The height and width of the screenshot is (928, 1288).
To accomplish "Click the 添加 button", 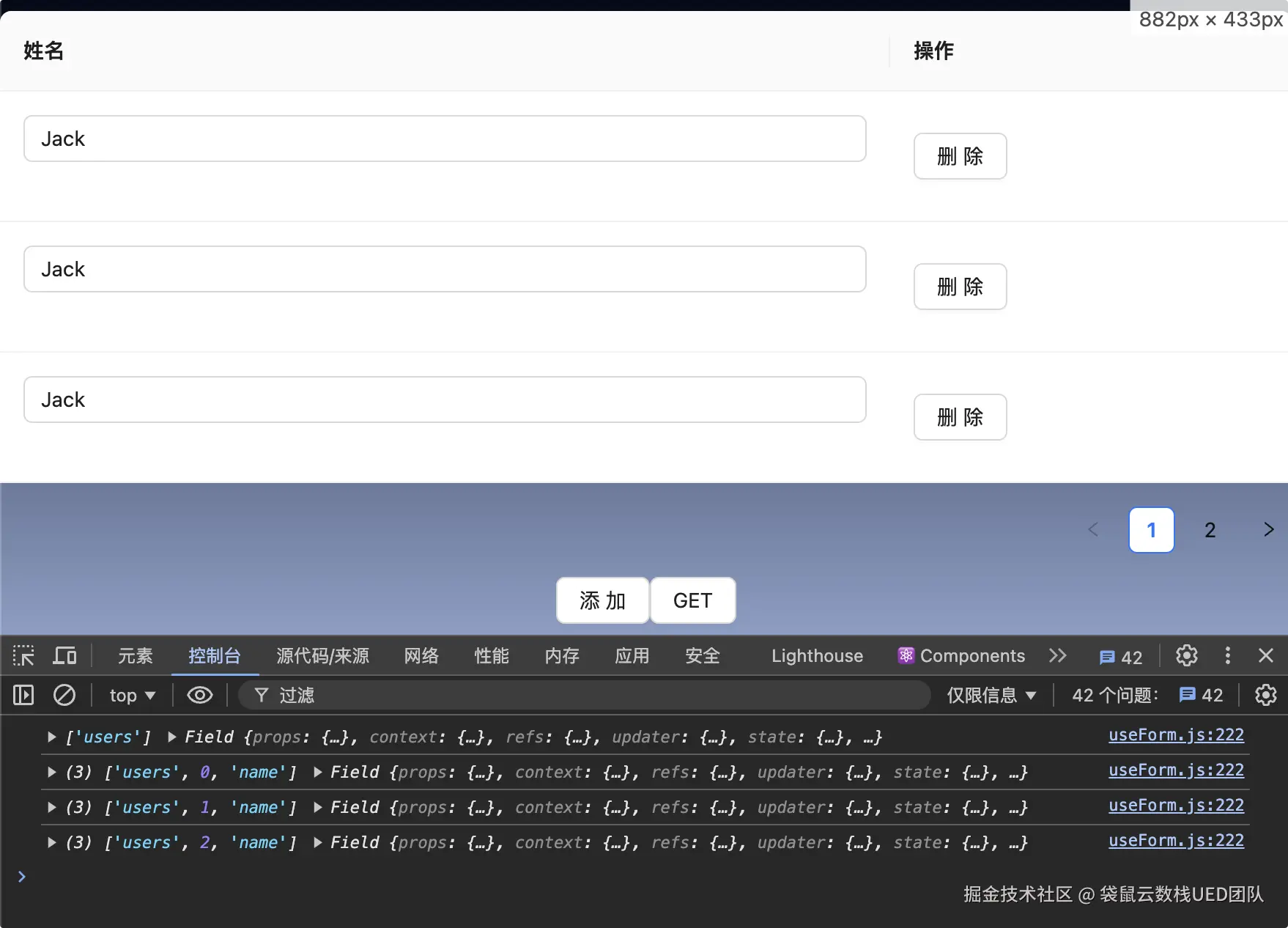I will 602,600.
